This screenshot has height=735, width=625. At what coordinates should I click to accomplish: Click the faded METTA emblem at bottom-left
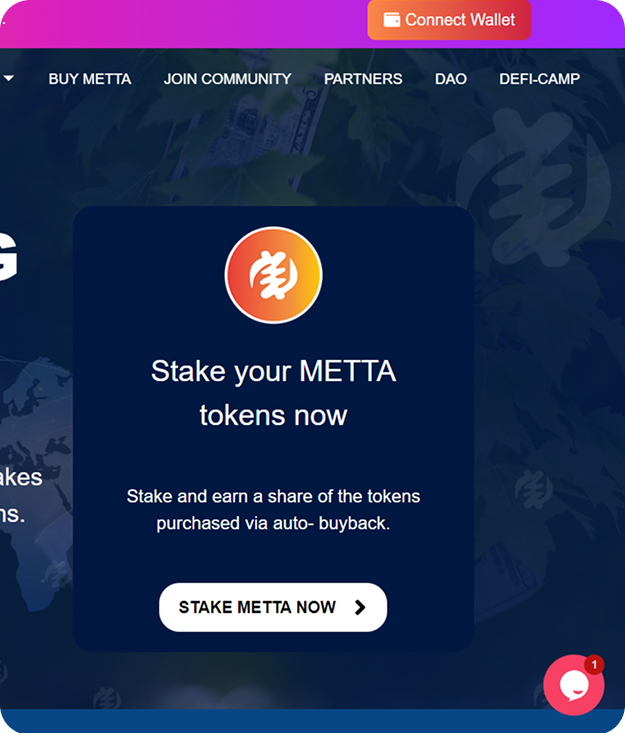(x=107, y=697)
